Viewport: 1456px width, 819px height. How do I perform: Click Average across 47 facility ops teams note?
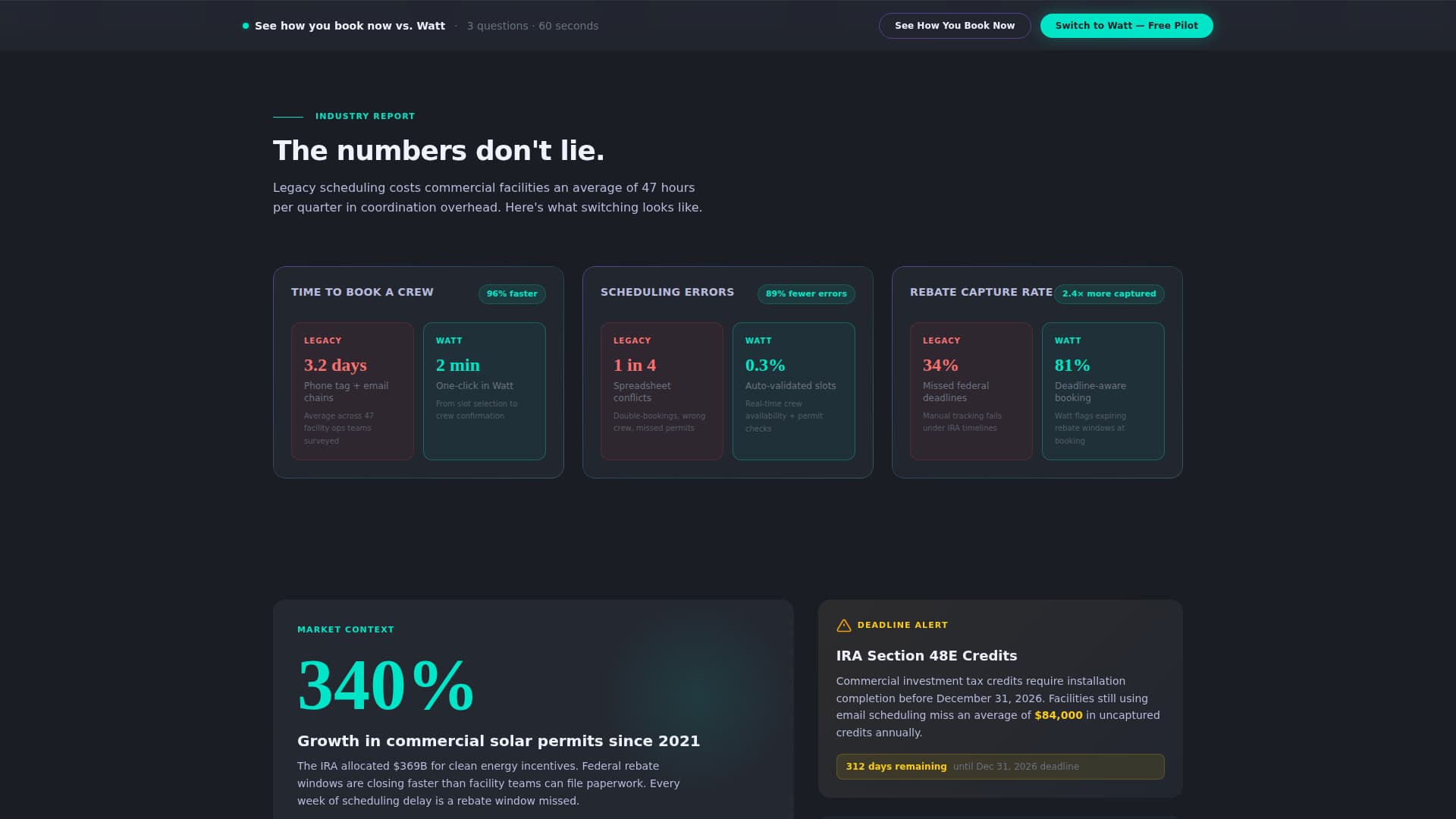pyautogui.click(x=339, y=428)
